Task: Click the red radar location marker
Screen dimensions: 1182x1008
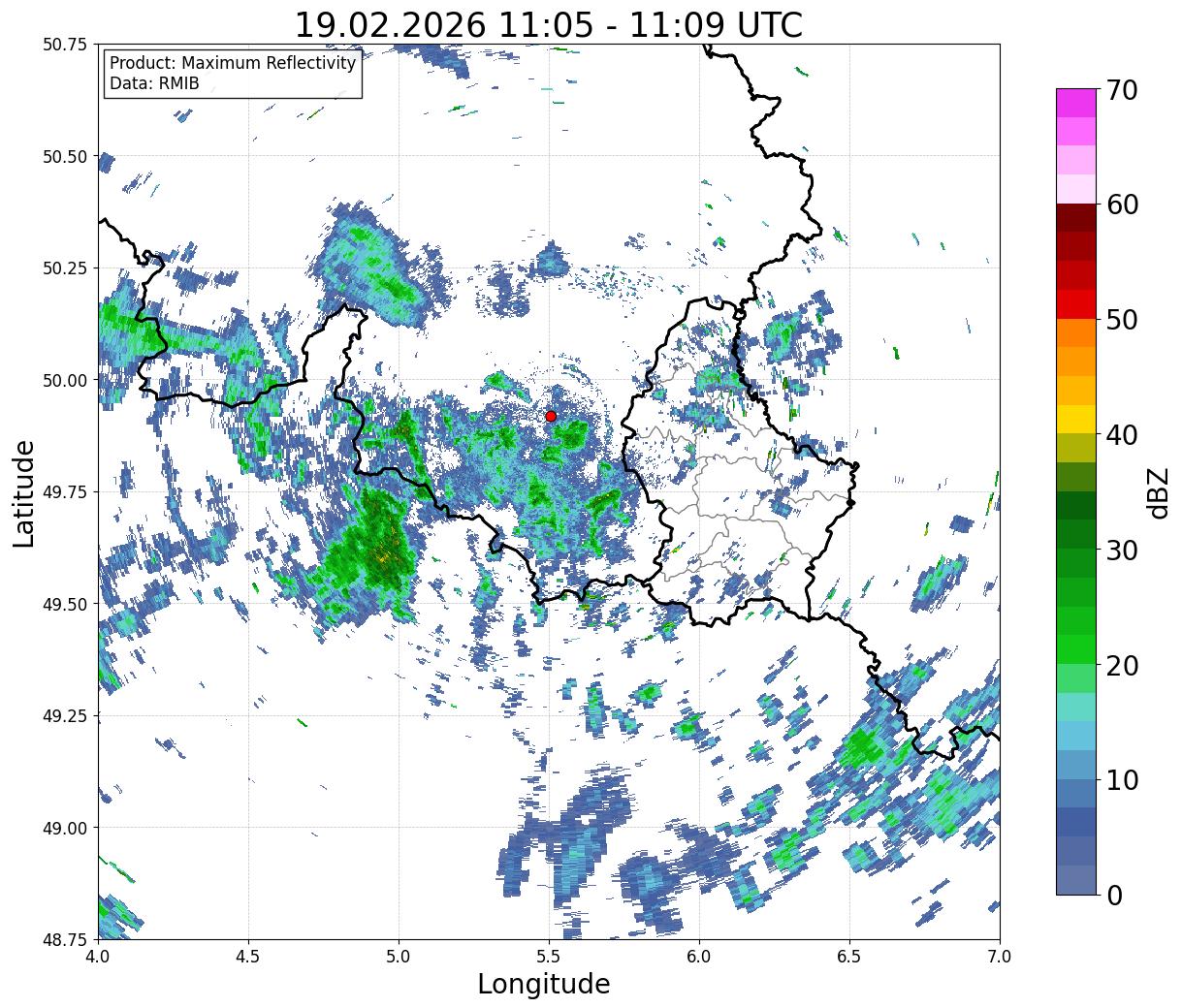Action: 551,416
